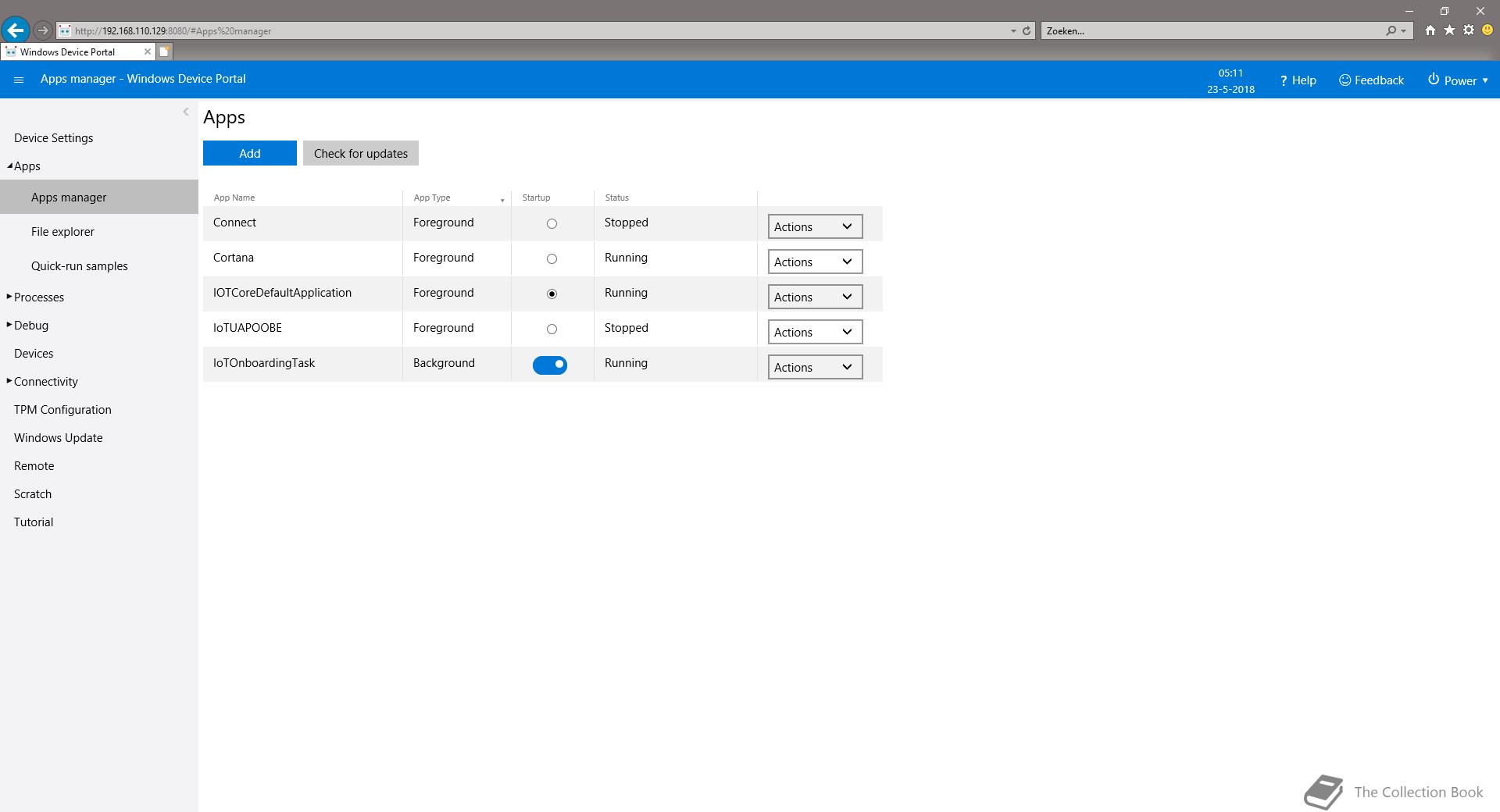Click App Name column header

pos(234,198)
